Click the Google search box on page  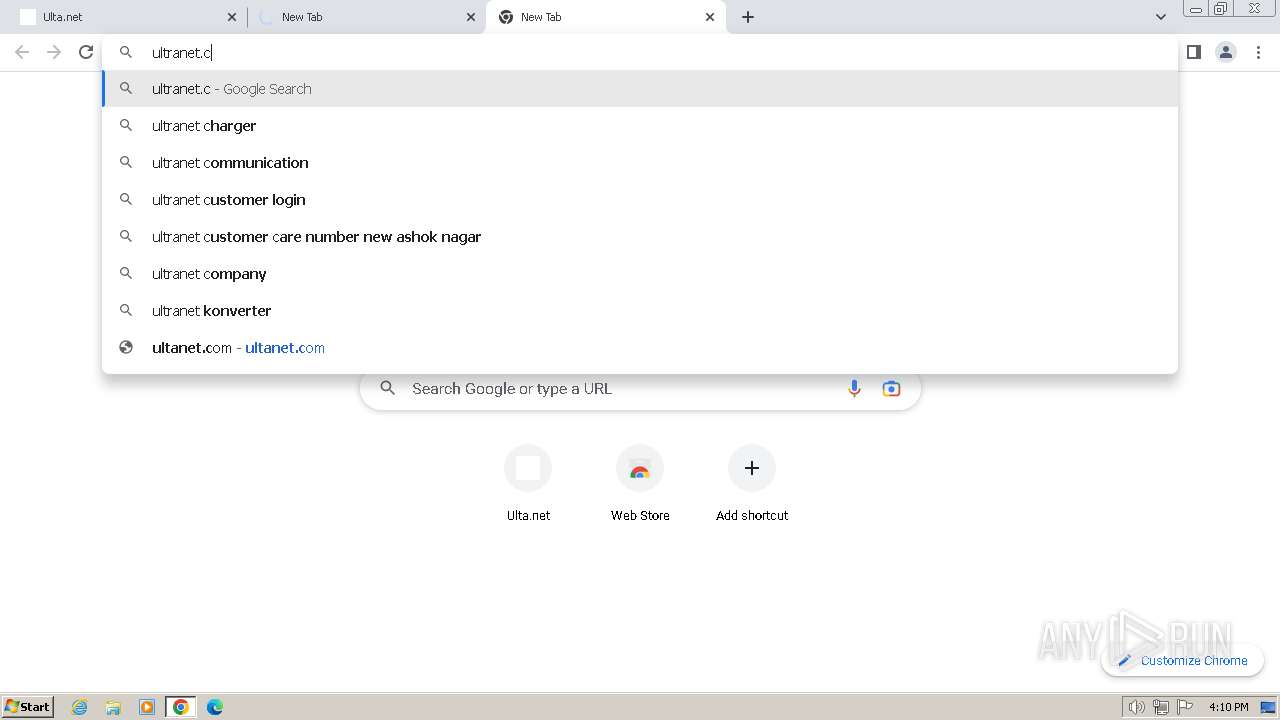(640, 389)
